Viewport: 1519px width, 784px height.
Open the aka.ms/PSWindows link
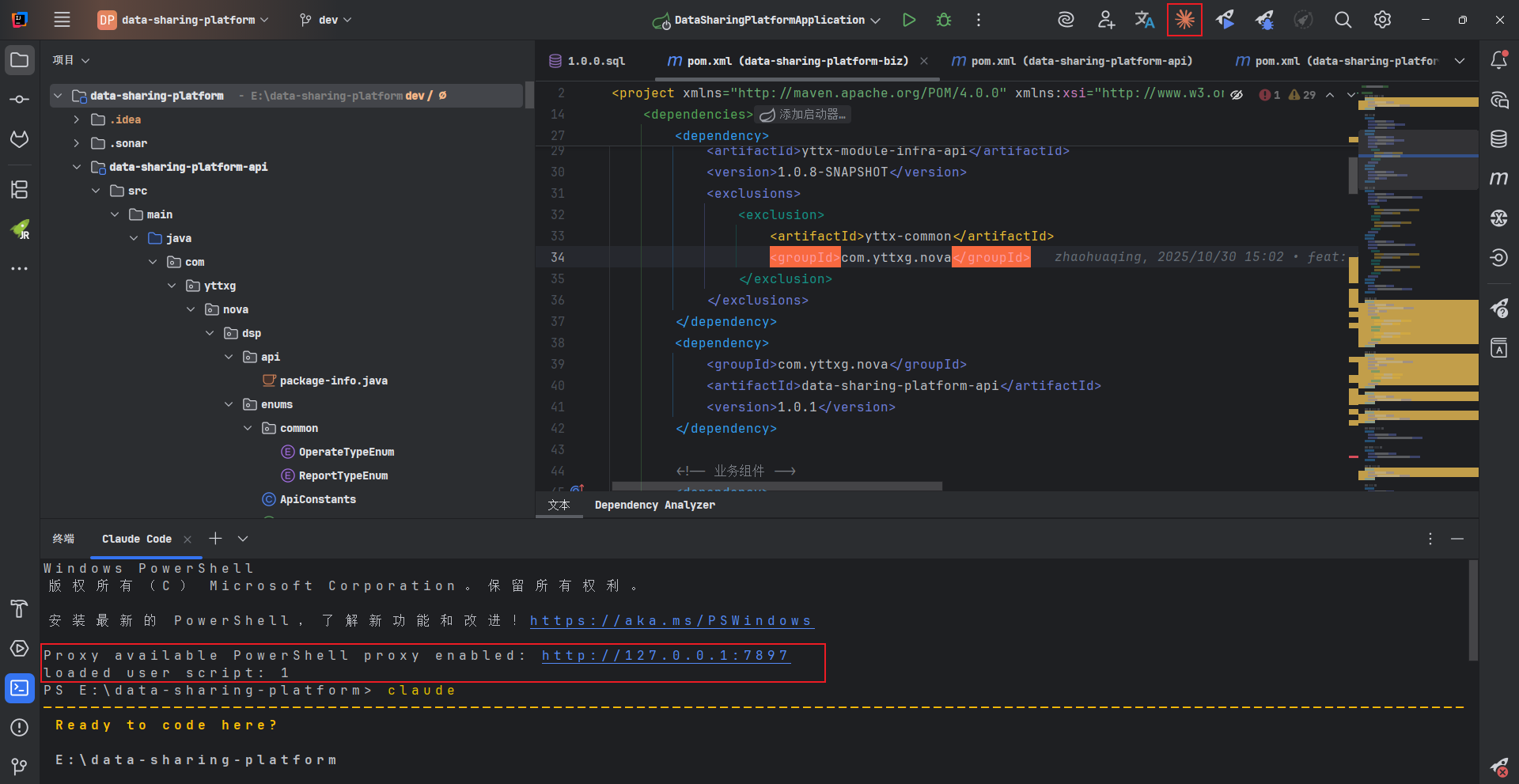[x=672, y=621]
